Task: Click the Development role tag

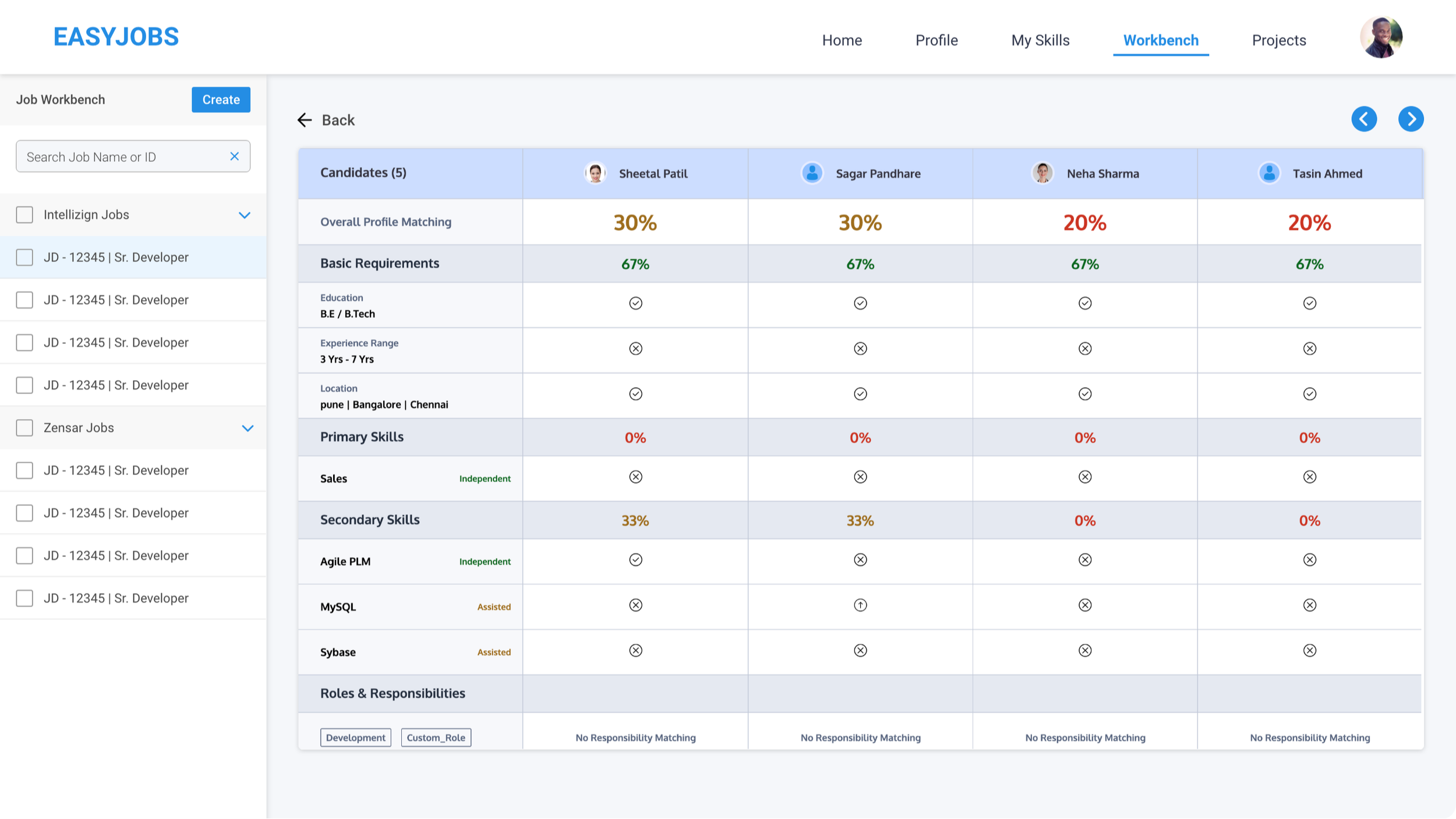Action: click(x=355, y=738)
